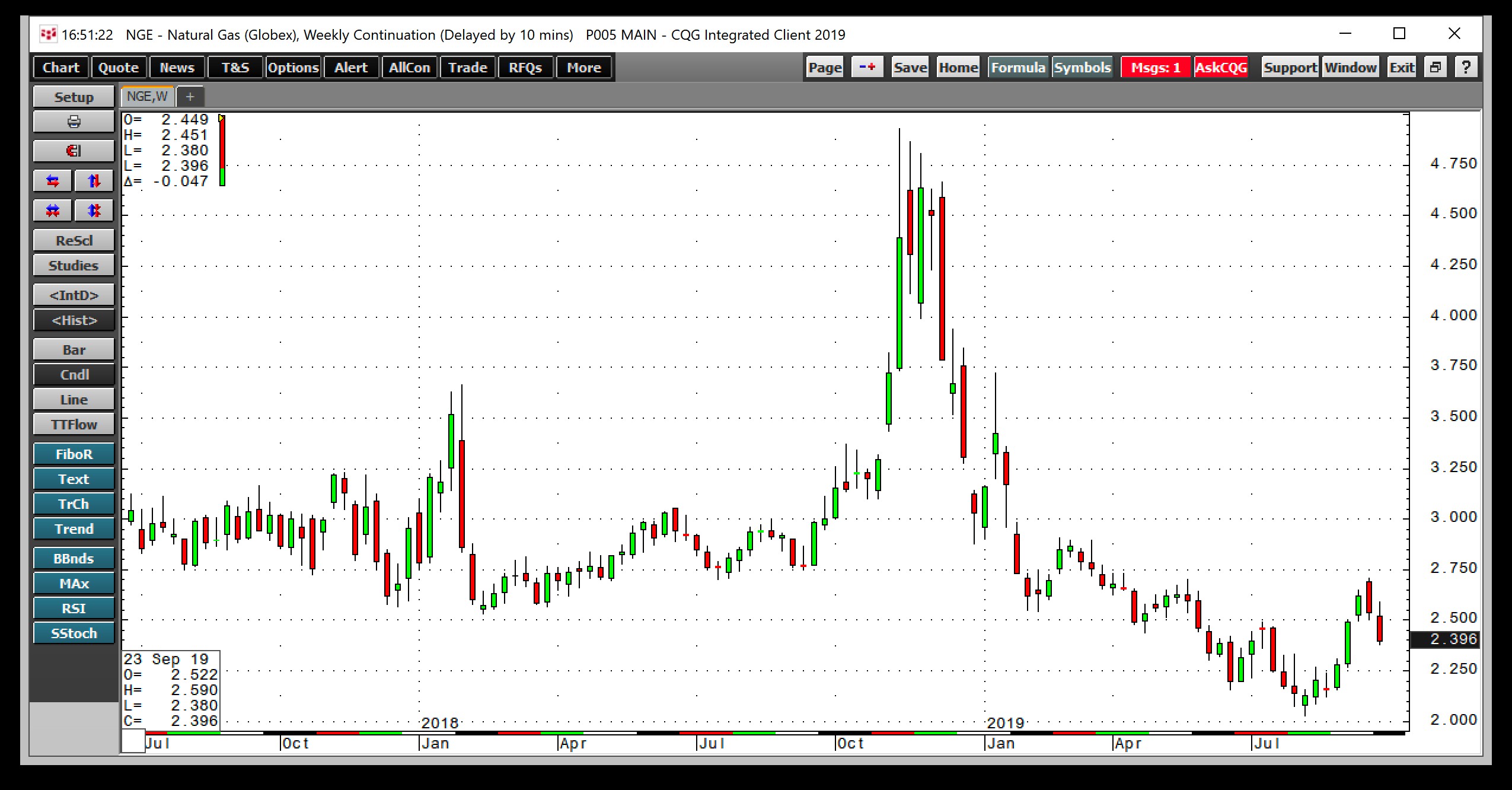The image size is (1512, 790).
Task: Switch chart type to Line
Action: pos(74,399)
